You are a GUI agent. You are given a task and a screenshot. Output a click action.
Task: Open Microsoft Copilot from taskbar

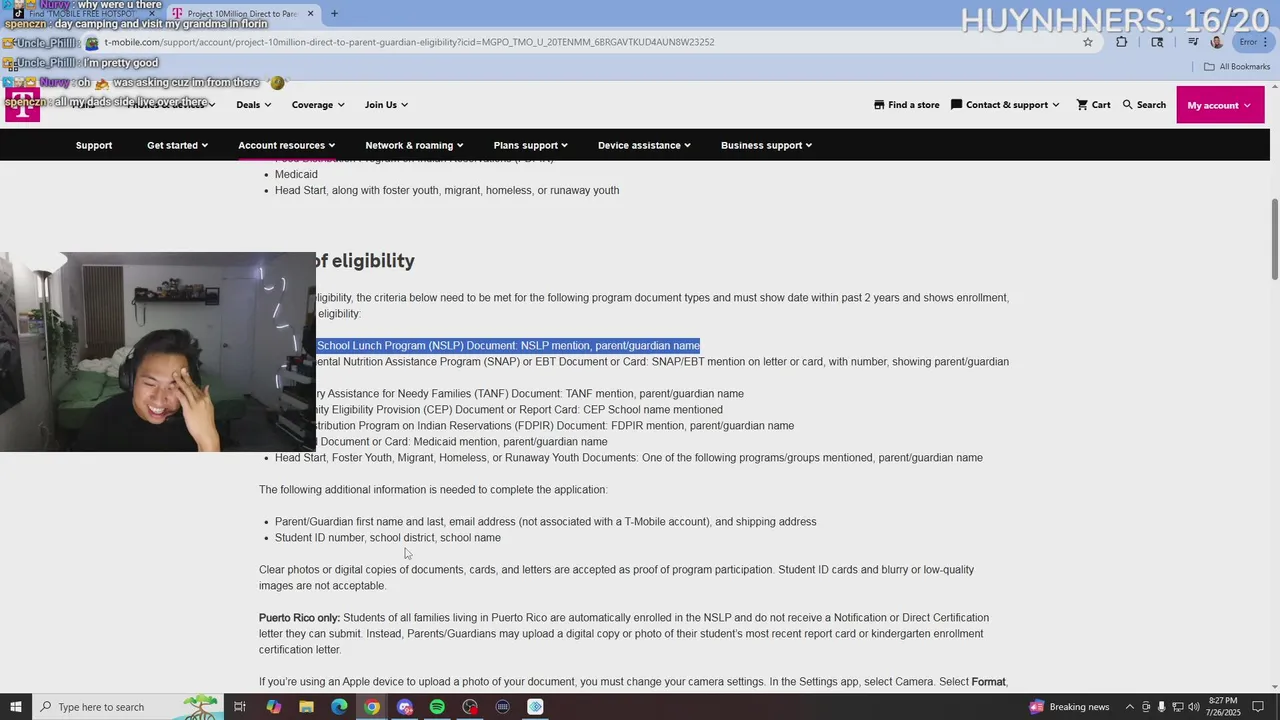[273, 707]
